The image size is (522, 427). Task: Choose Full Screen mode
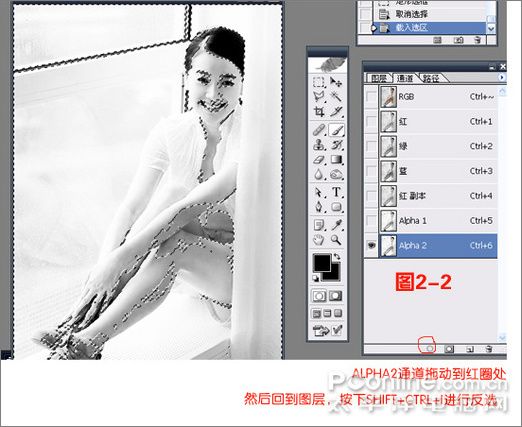tap(338, 313)
